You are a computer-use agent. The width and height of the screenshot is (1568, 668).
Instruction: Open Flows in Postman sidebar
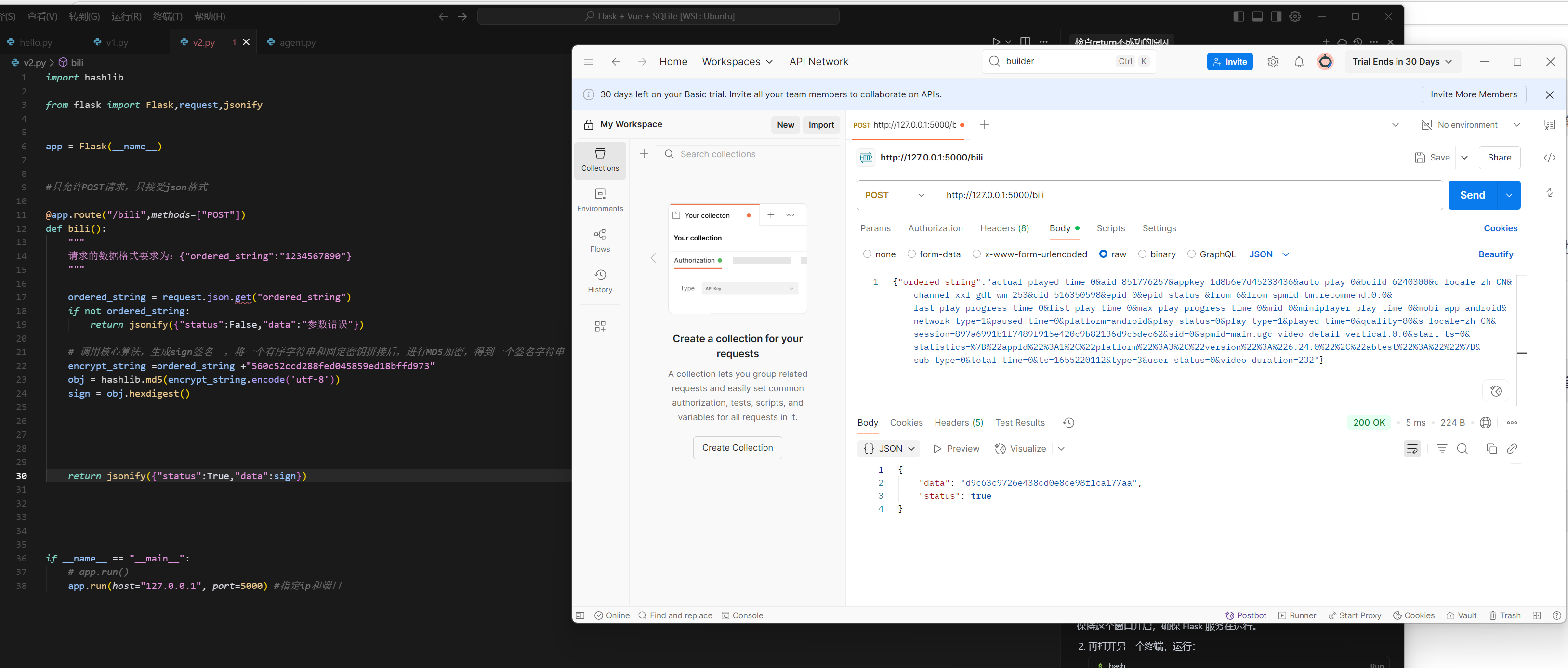click(x=600, y=240)
